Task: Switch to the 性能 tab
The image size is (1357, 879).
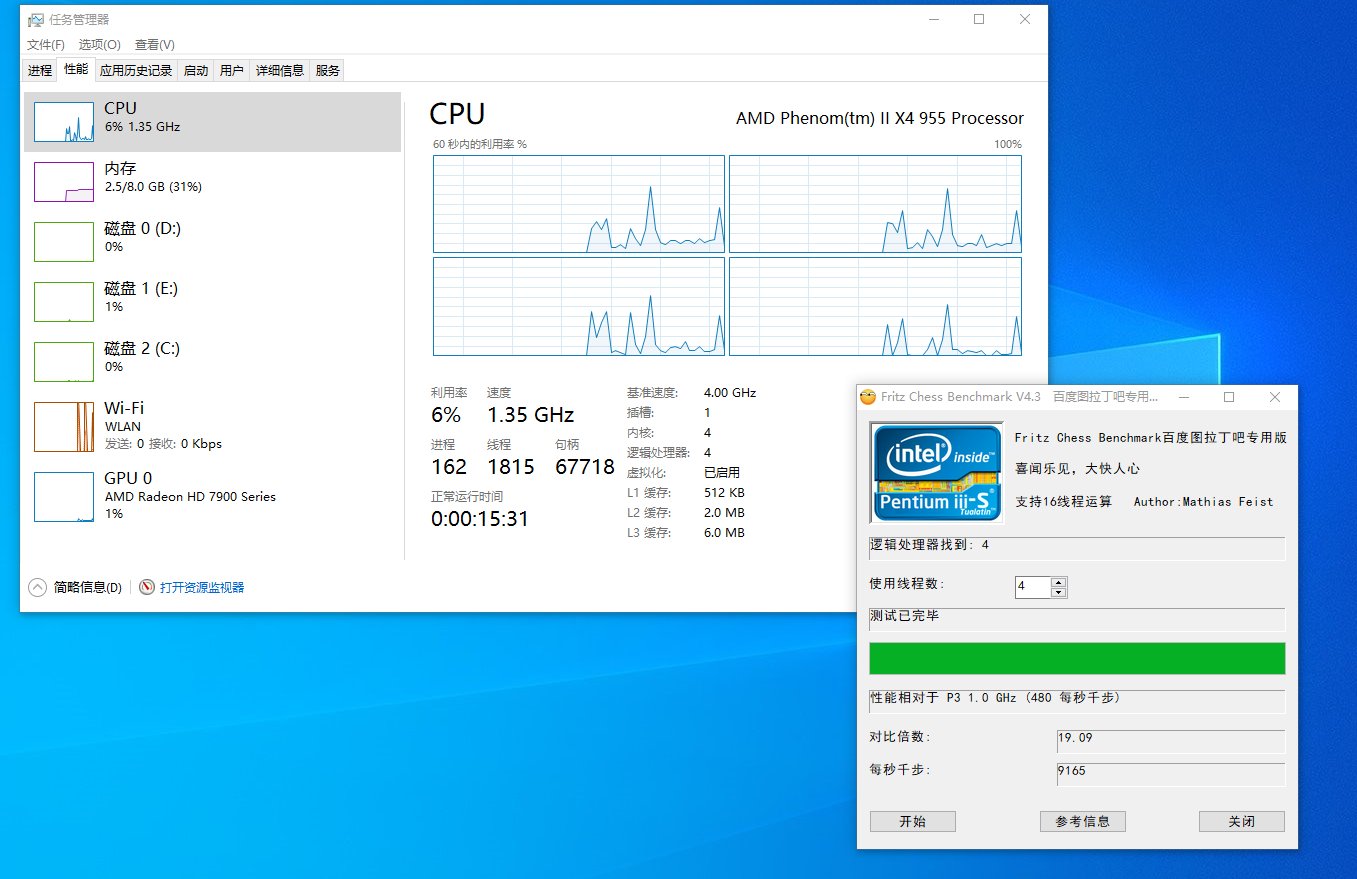Action: 76,69
